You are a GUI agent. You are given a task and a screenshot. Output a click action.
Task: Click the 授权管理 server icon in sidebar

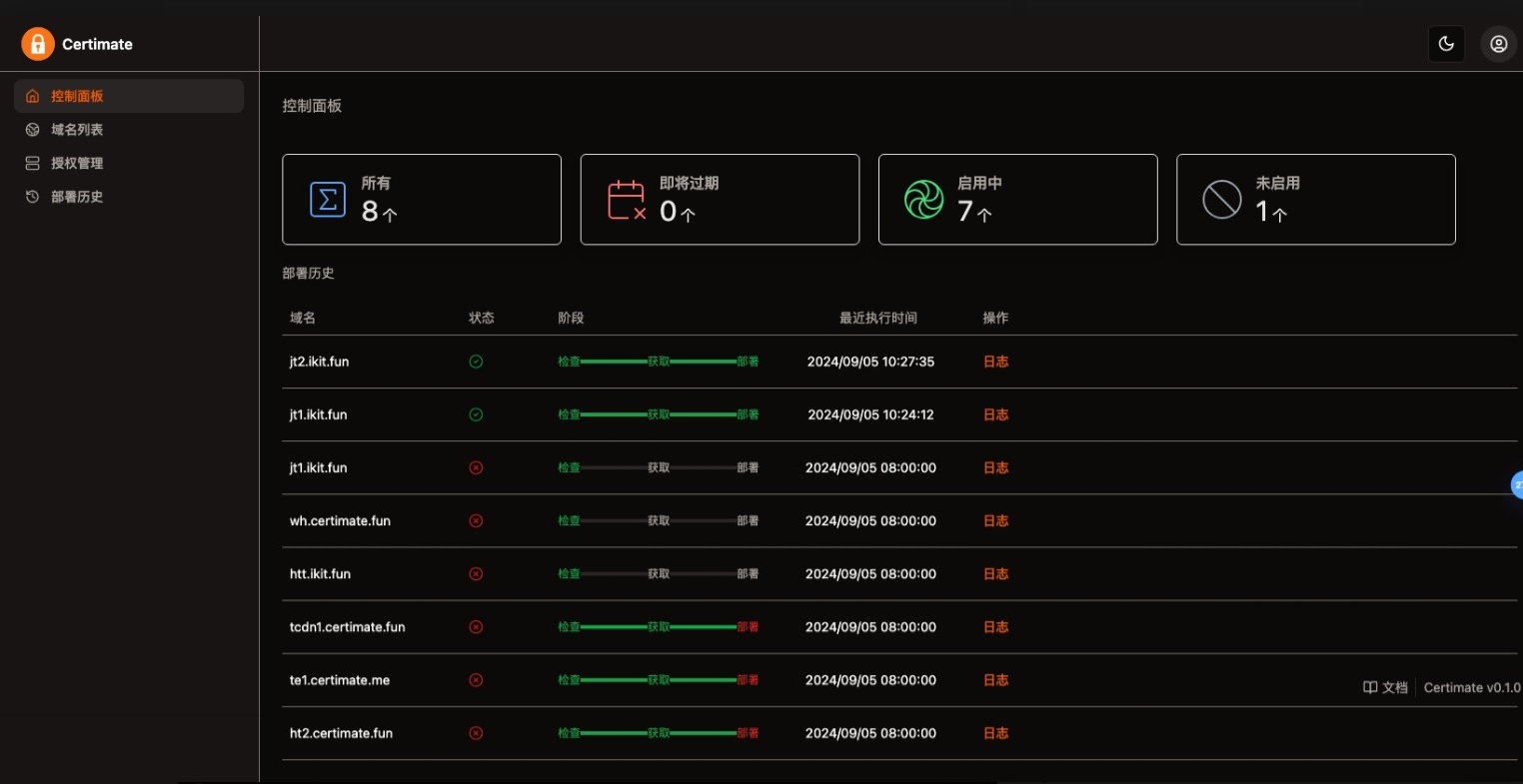click(x=33, y=163)
